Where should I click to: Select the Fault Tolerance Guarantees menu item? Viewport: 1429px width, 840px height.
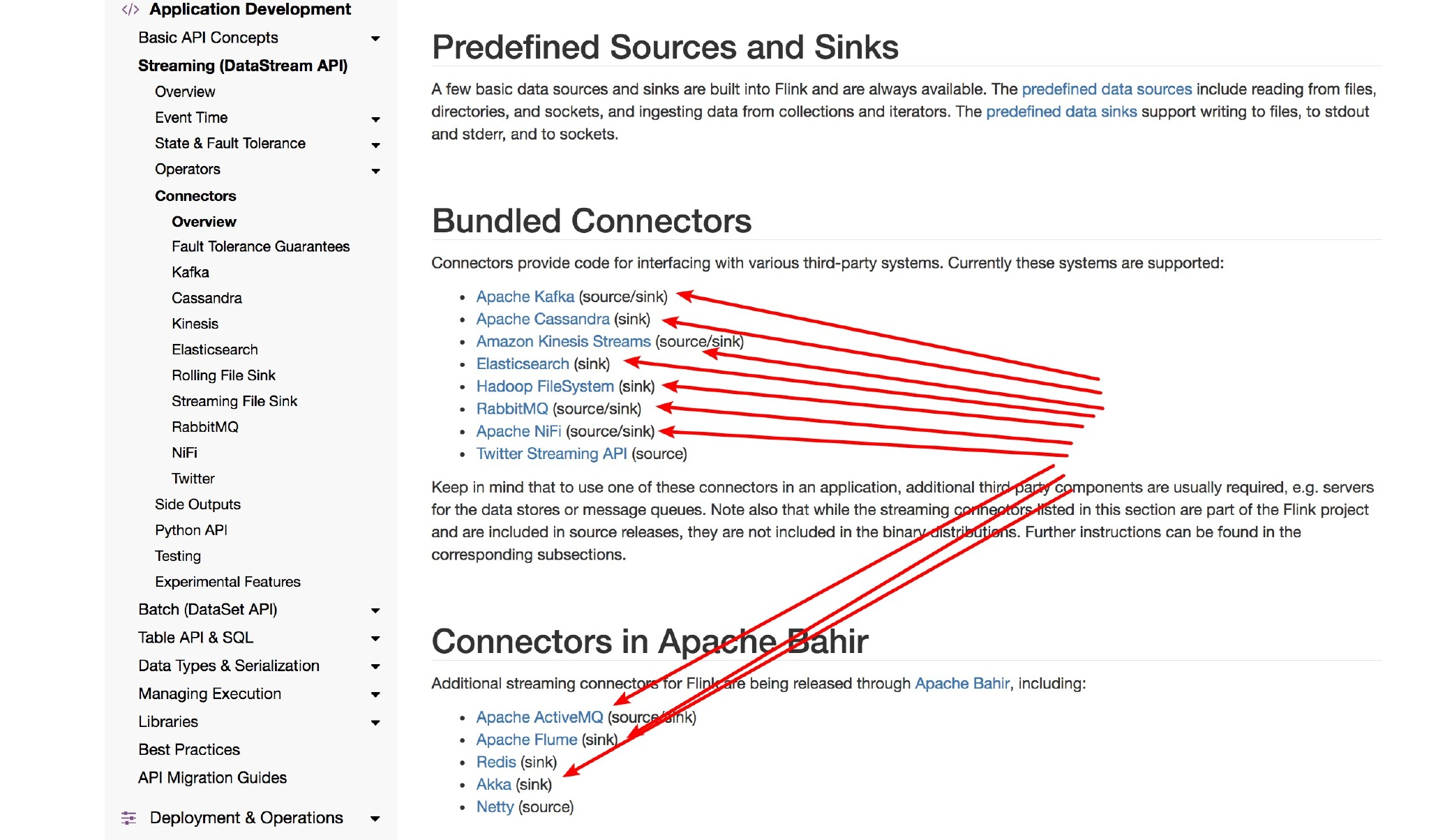pos(260,245)
